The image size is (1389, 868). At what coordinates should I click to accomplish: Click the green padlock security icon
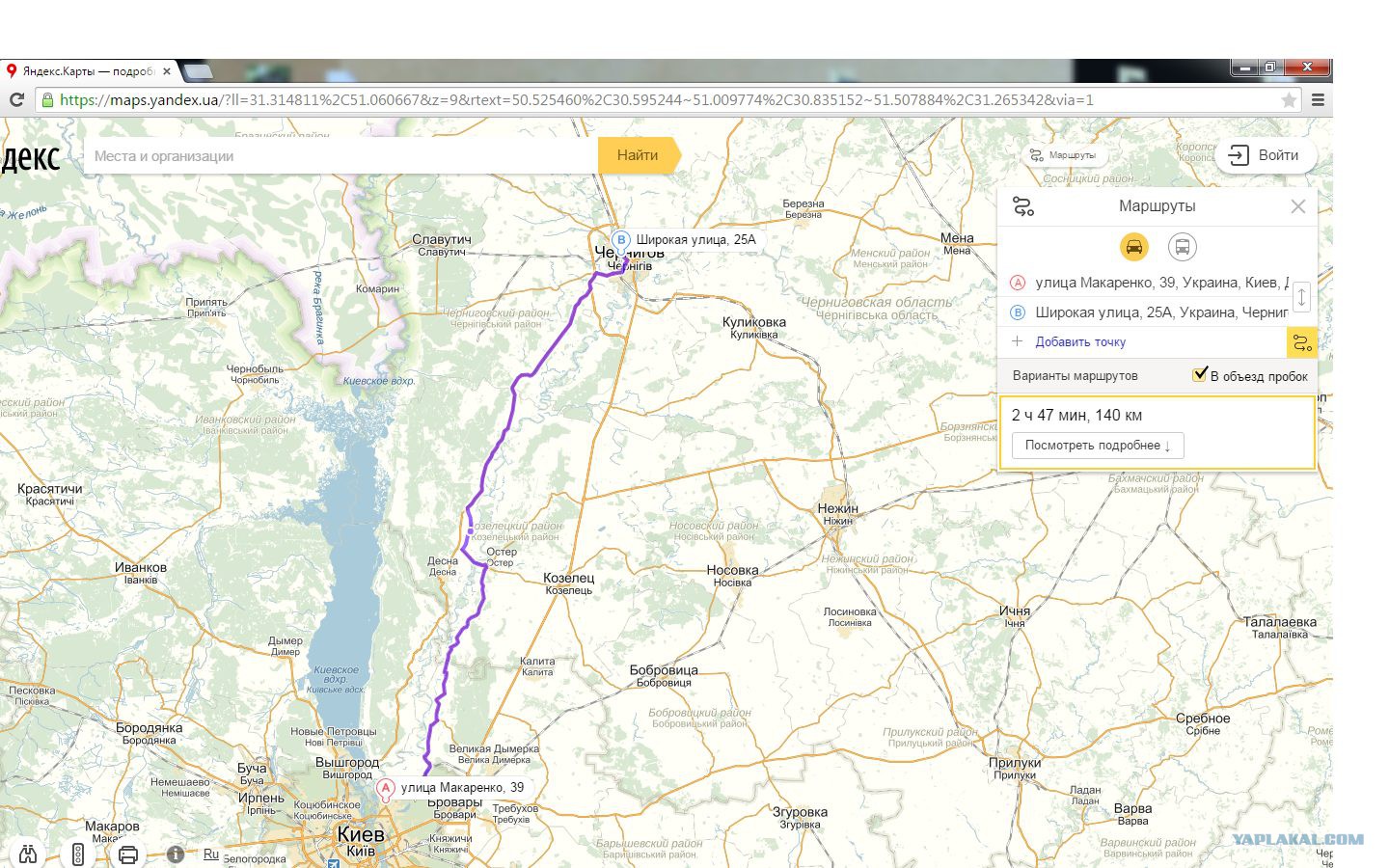tap(46, 99)
